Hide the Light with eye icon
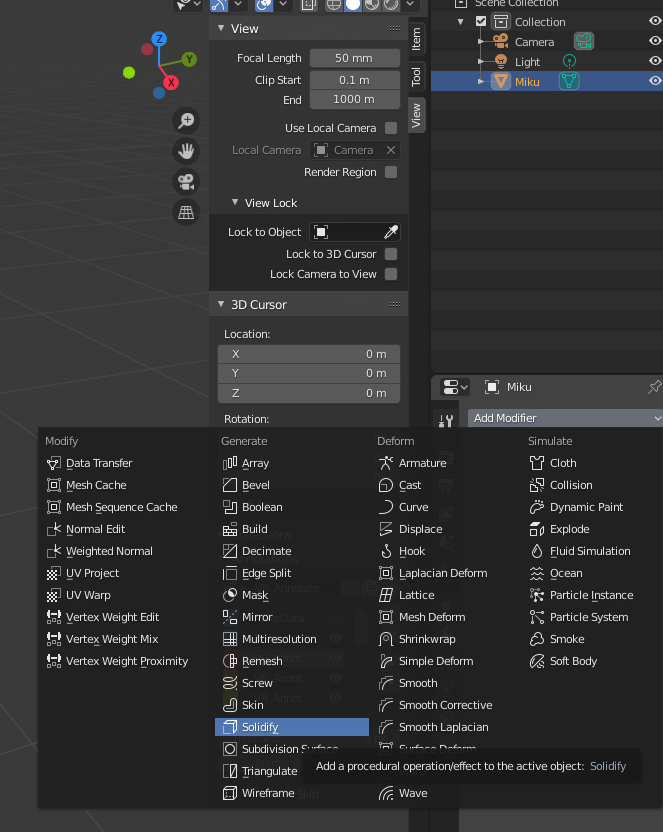663x832 pixels. 655,61
